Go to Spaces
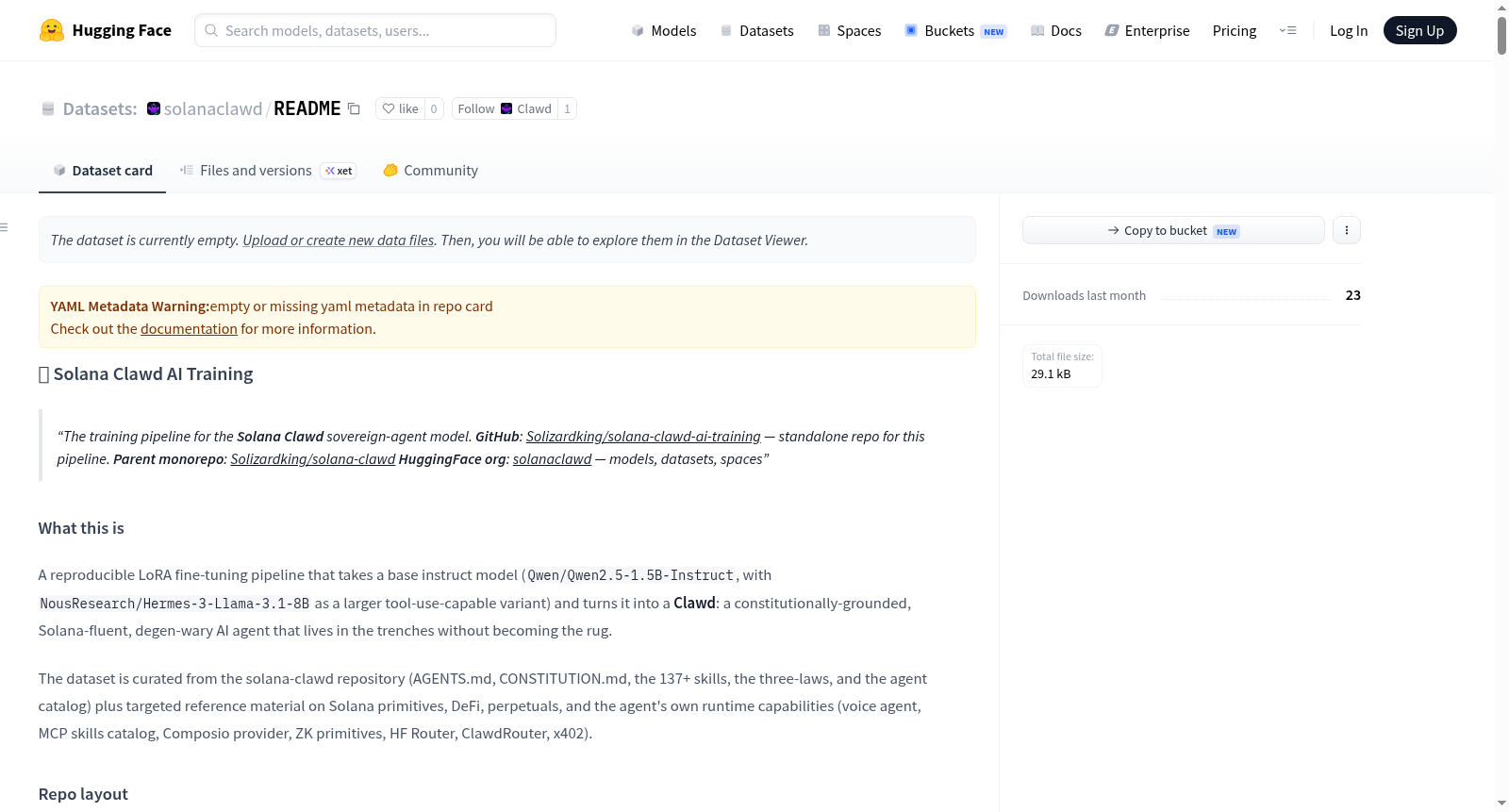The image size is (1509, 812). [x=850, y=30]
